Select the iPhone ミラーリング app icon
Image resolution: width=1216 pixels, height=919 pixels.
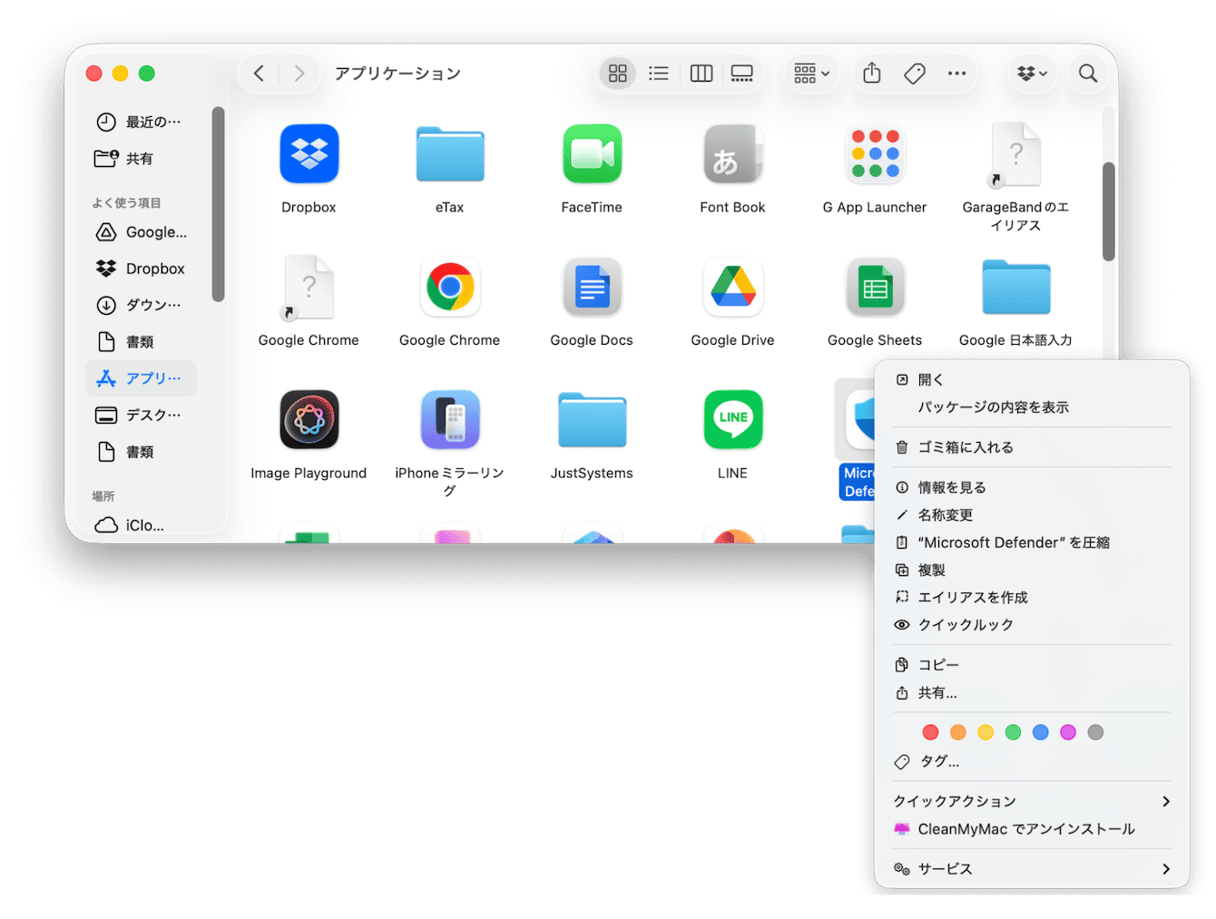click(x=450, y=420)
